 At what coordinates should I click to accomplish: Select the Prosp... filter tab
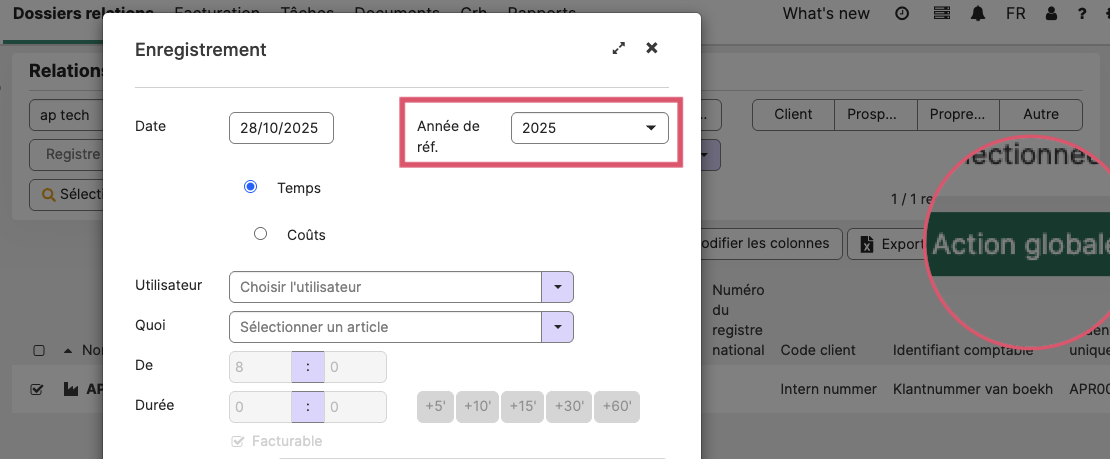click(876, 115)
